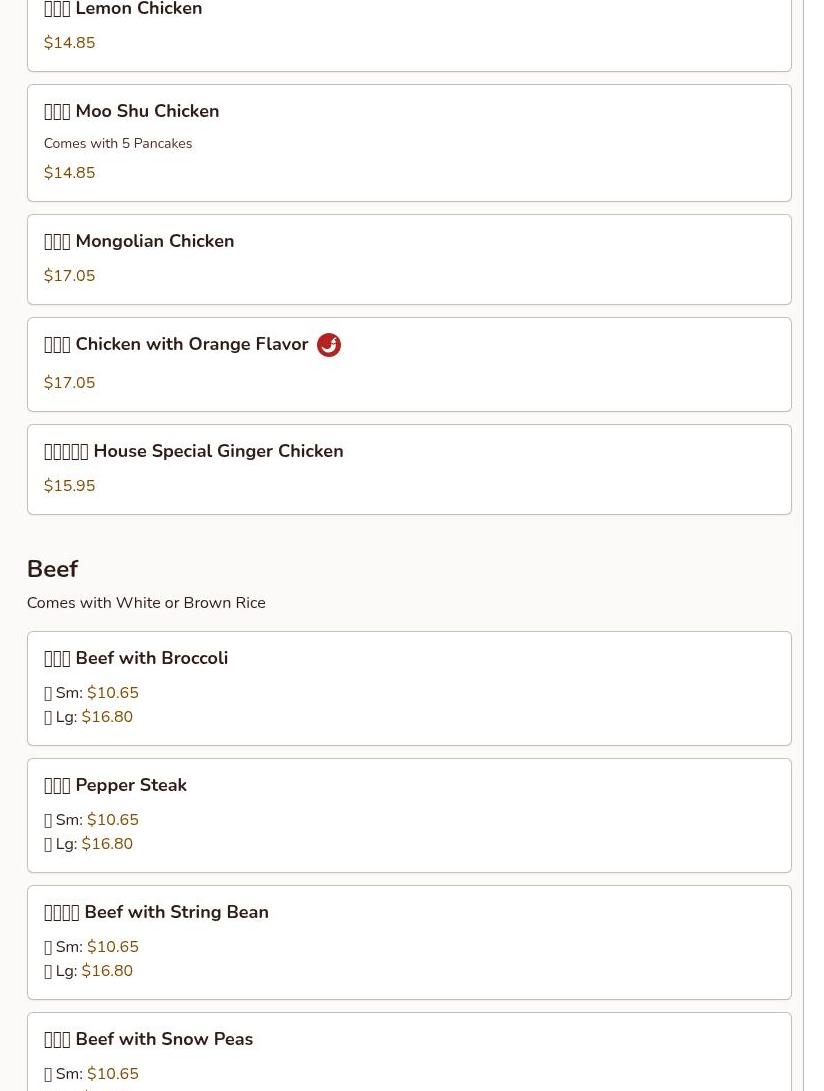Screen dimensions: 824x1091
Task: Pick large size price for Beef with Broccoli
Action: point(107,717)
